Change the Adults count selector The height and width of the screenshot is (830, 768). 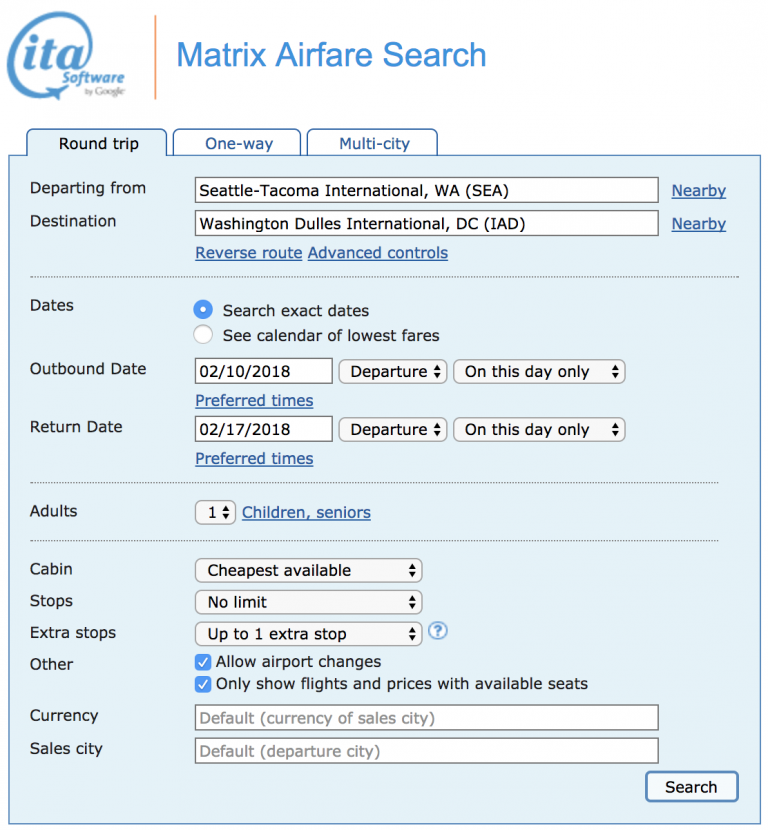pos(215,511)
